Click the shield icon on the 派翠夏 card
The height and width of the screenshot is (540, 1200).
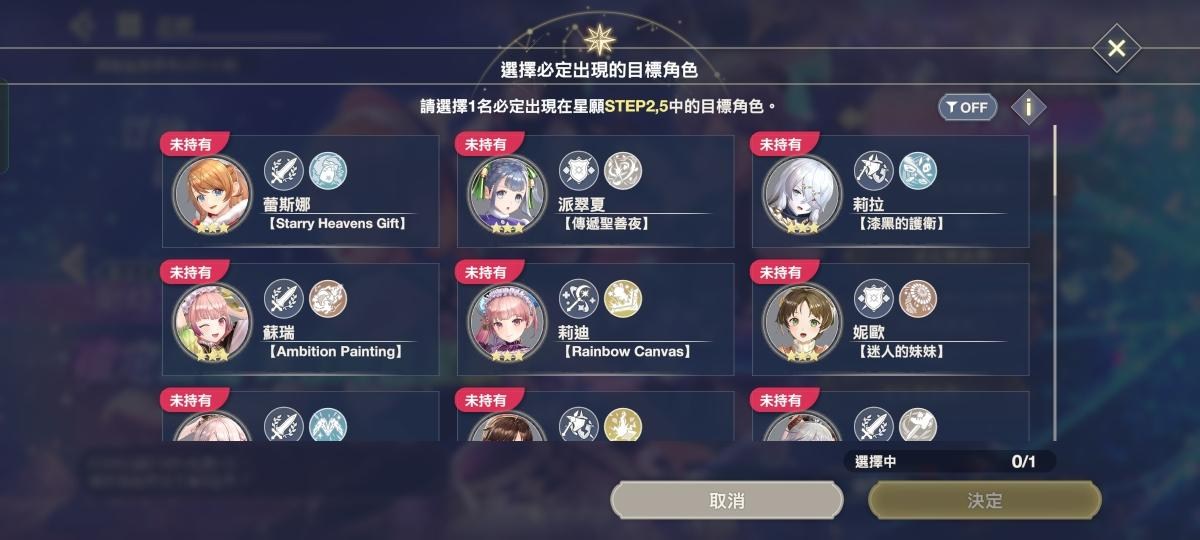coord(577,170)
